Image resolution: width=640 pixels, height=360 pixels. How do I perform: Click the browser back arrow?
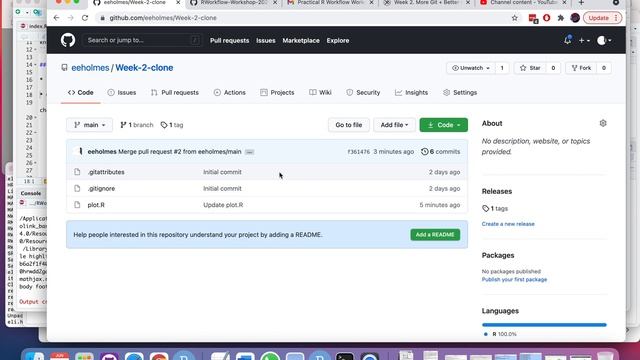pos(56,18)
